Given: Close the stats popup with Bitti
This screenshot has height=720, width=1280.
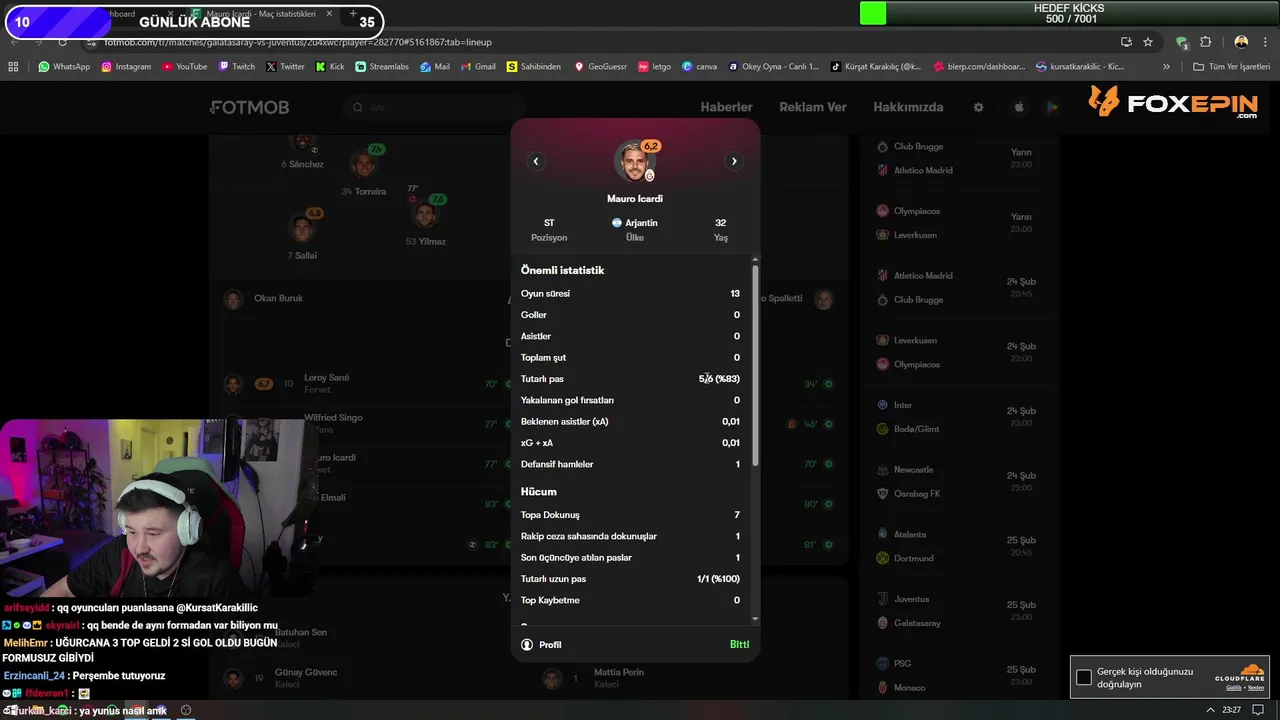Looking at the screenshot, I should pyautogui.click(x=739, y=645).
